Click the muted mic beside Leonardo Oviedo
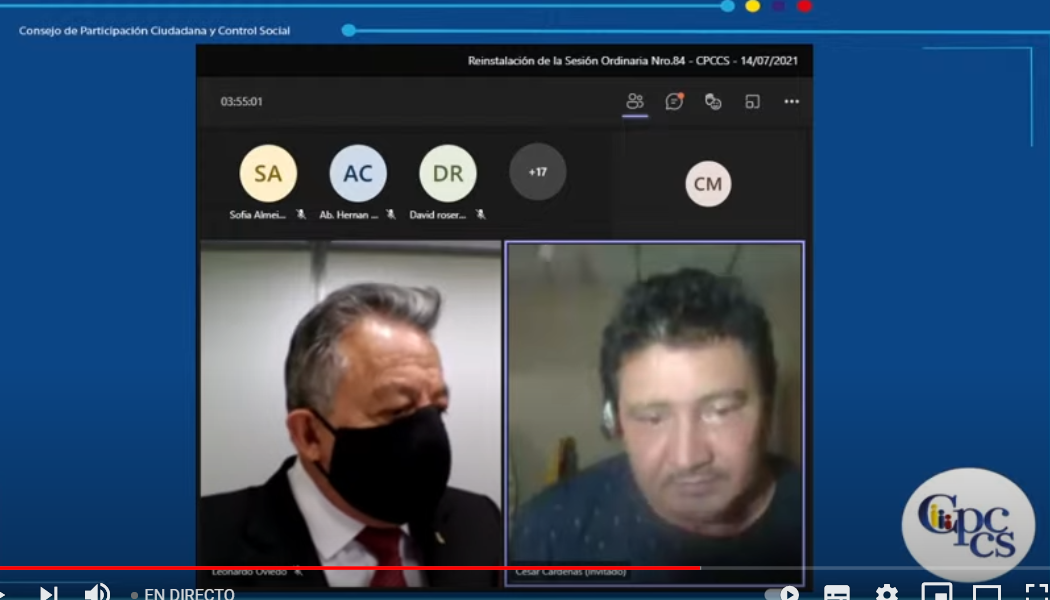1050x600 pixels. point(298,572)
